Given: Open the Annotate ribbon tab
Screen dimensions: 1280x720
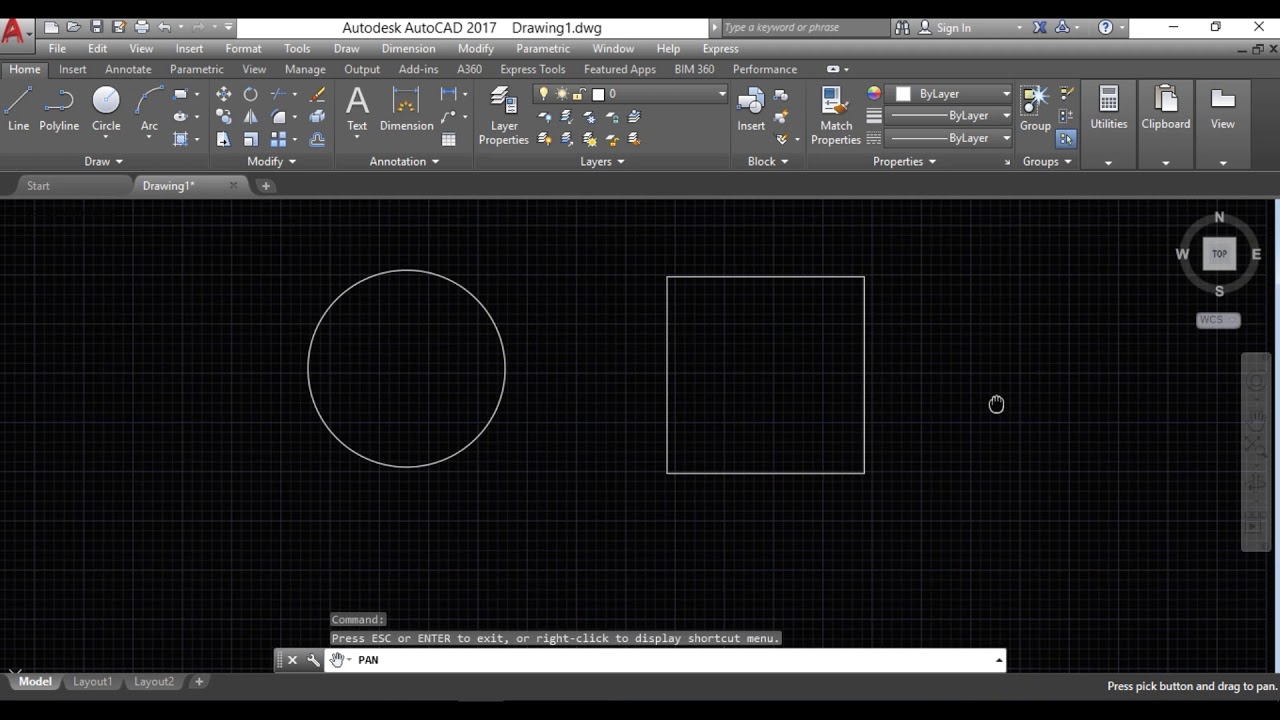Looking at the screenshot, I should (x=128, y=69).
